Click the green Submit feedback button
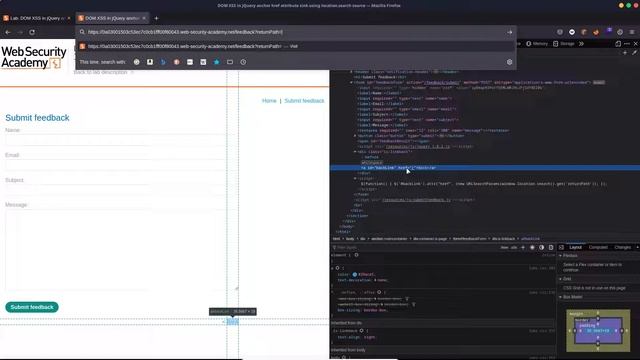 tap(32, 307)
